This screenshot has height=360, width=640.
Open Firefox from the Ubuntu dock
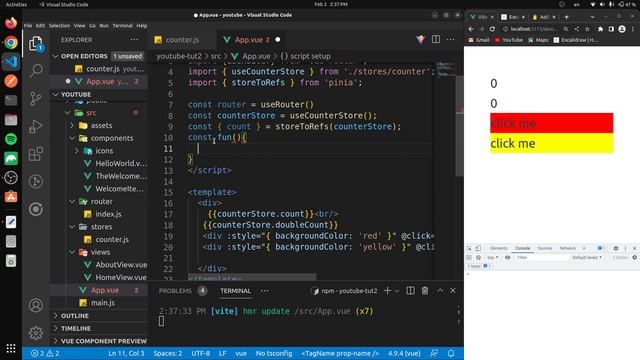tap(11, 23)
